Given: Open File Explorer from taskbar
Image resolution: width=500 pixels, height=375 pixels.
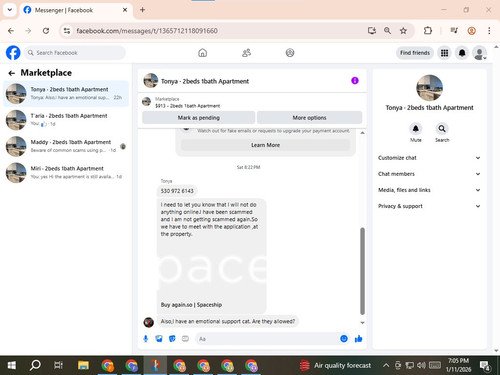Looking at the screenshot, I should [x=83, y=365].
